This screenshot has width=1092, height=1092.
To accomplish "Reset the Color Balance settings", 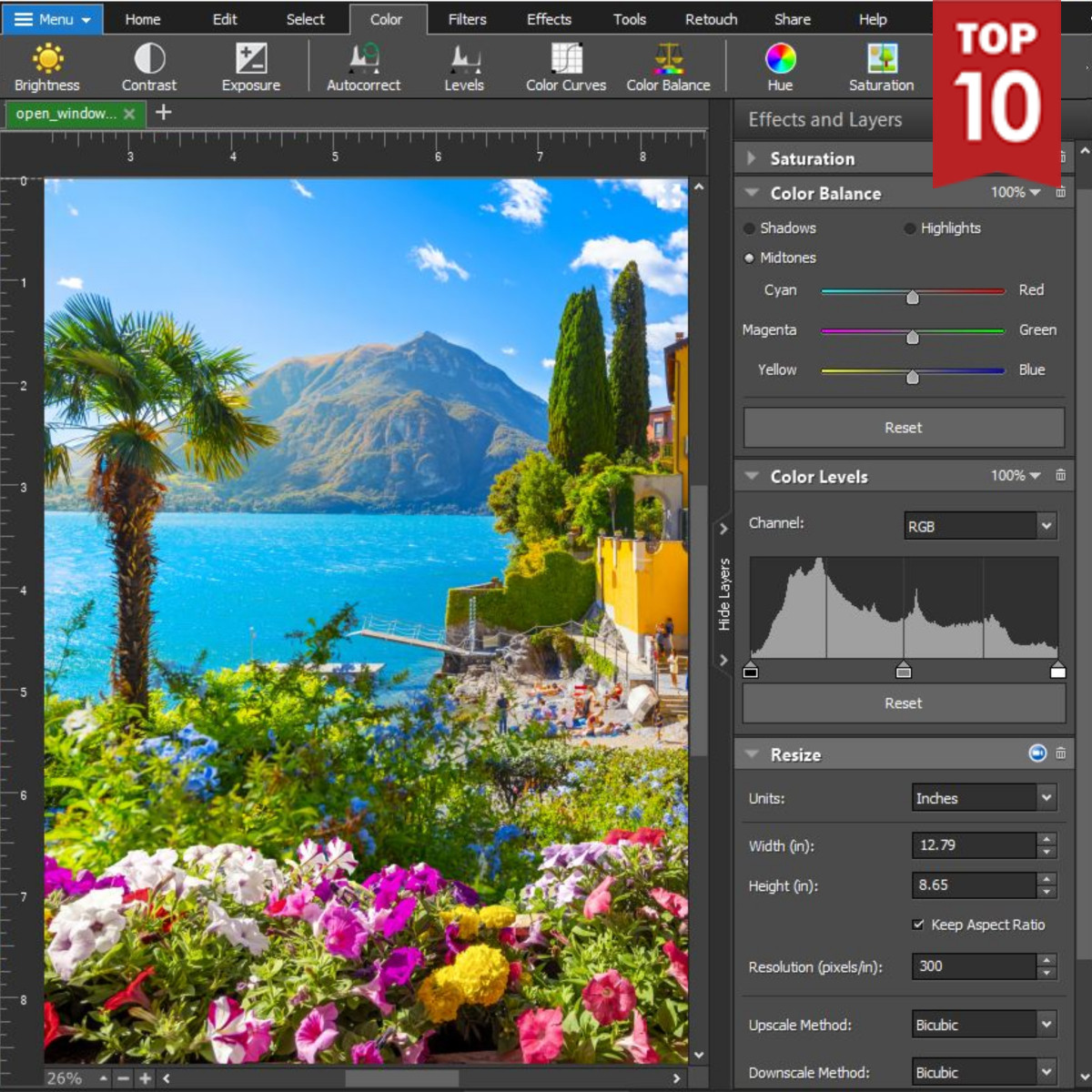I will tap(904, 428).
